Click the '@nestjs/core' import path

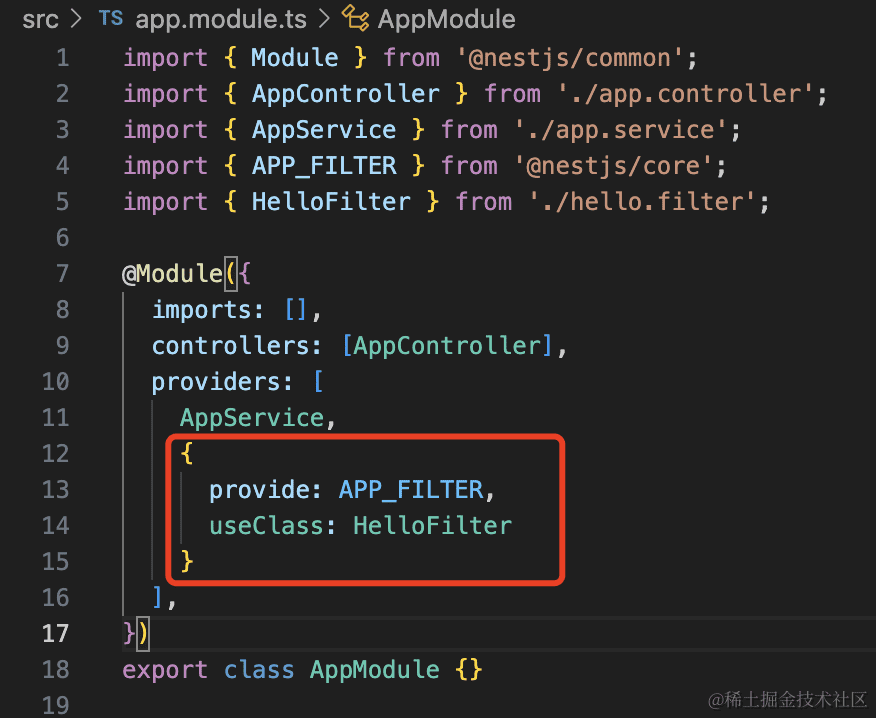coord(612,166)
